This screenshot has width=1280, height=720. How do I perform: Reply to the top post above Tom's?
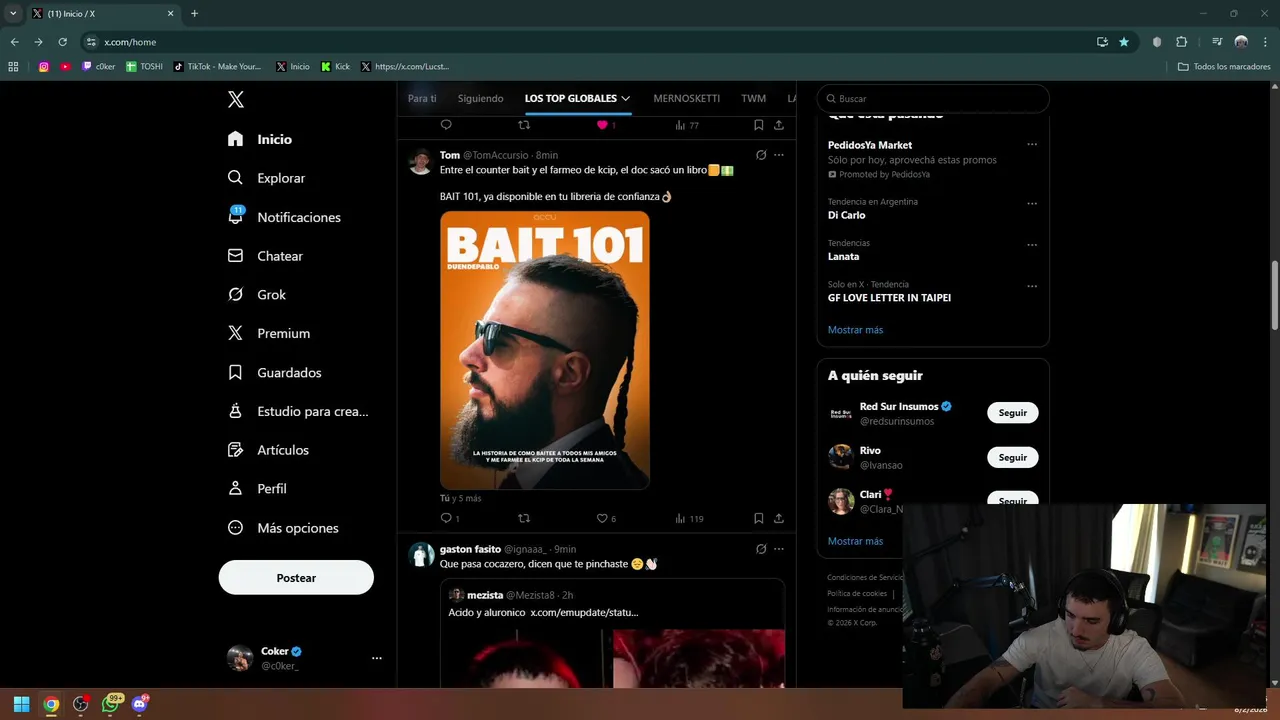(x=446, y=125)
